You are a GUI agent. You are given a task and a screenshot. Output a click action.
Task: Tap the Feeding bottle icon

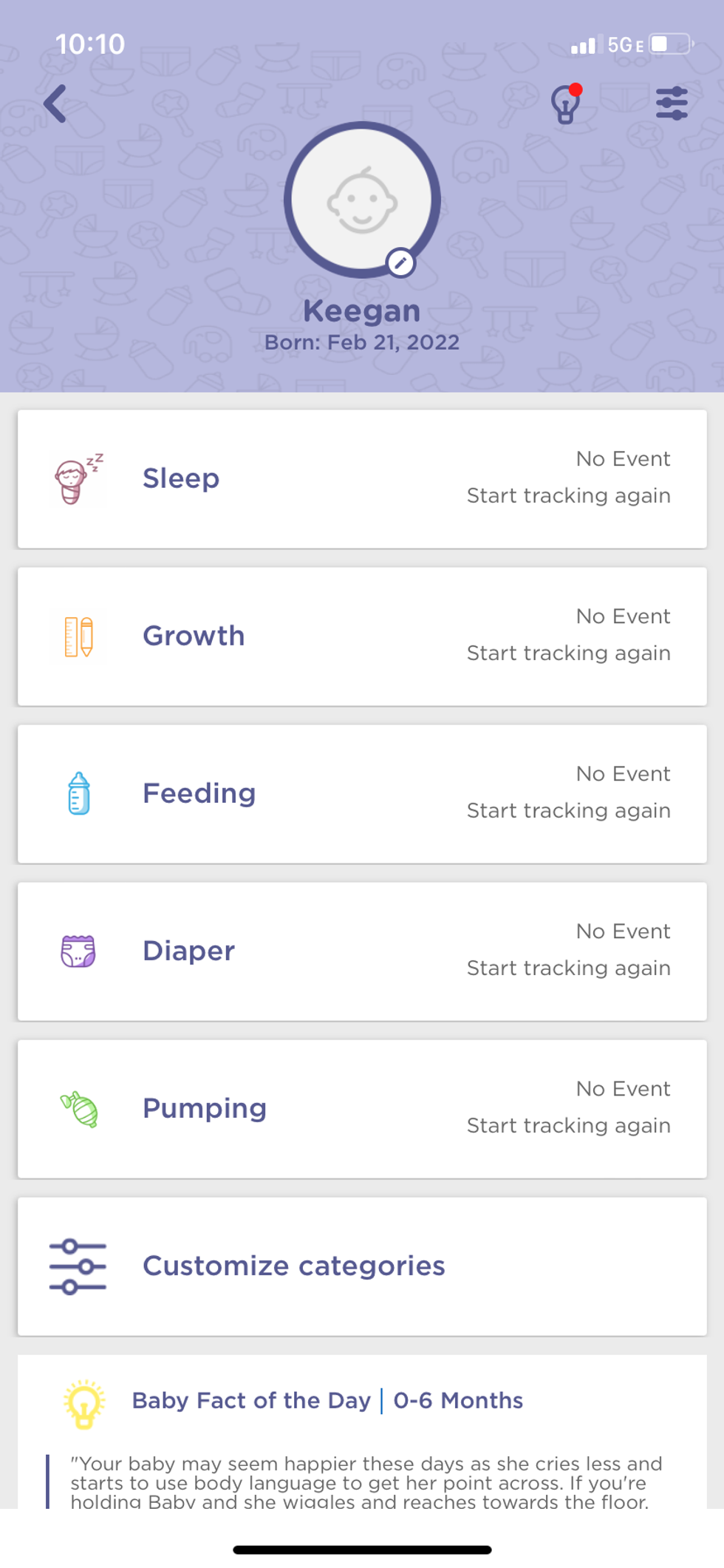(x=78, y=794)
